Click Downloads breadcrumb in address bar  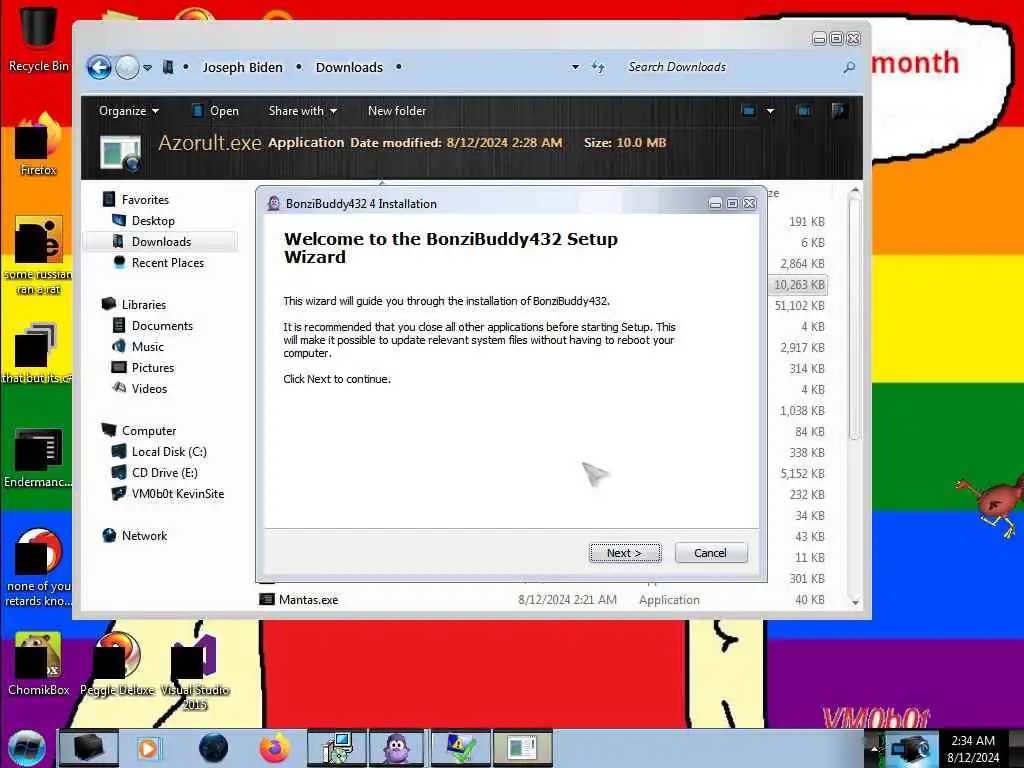[x=349, y=67]
